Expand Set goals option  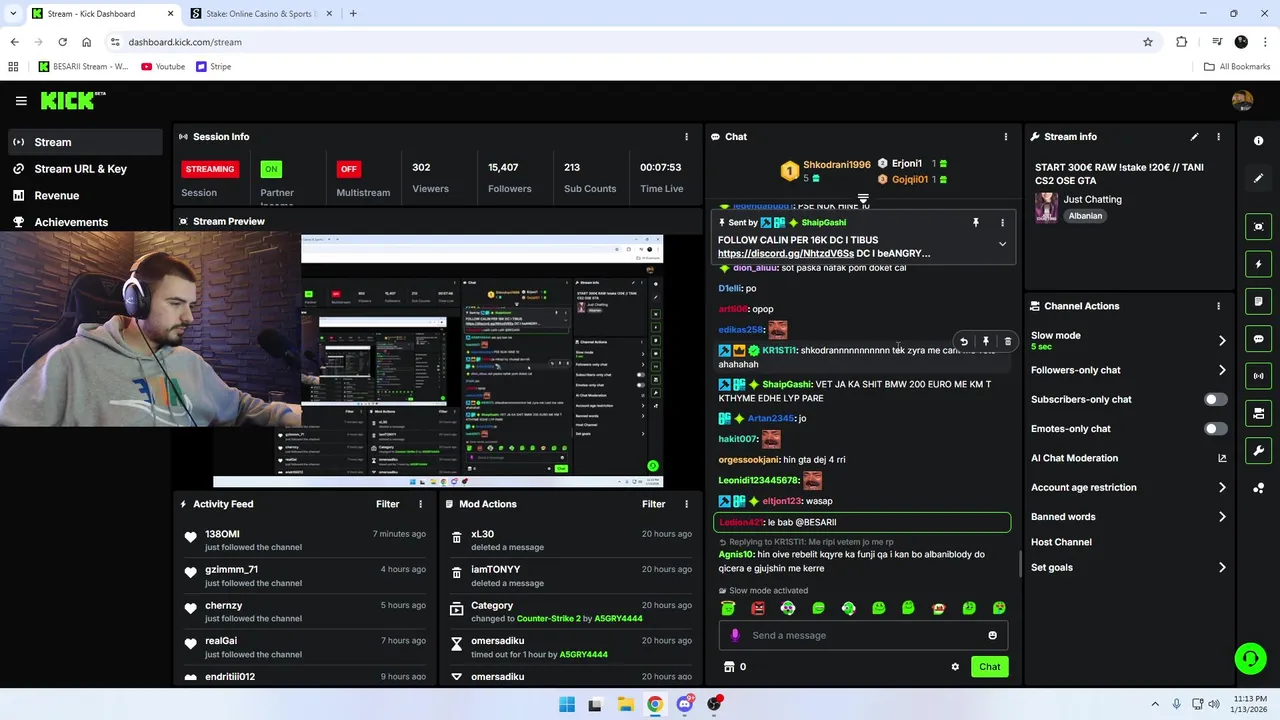[x=1222, y=568]
